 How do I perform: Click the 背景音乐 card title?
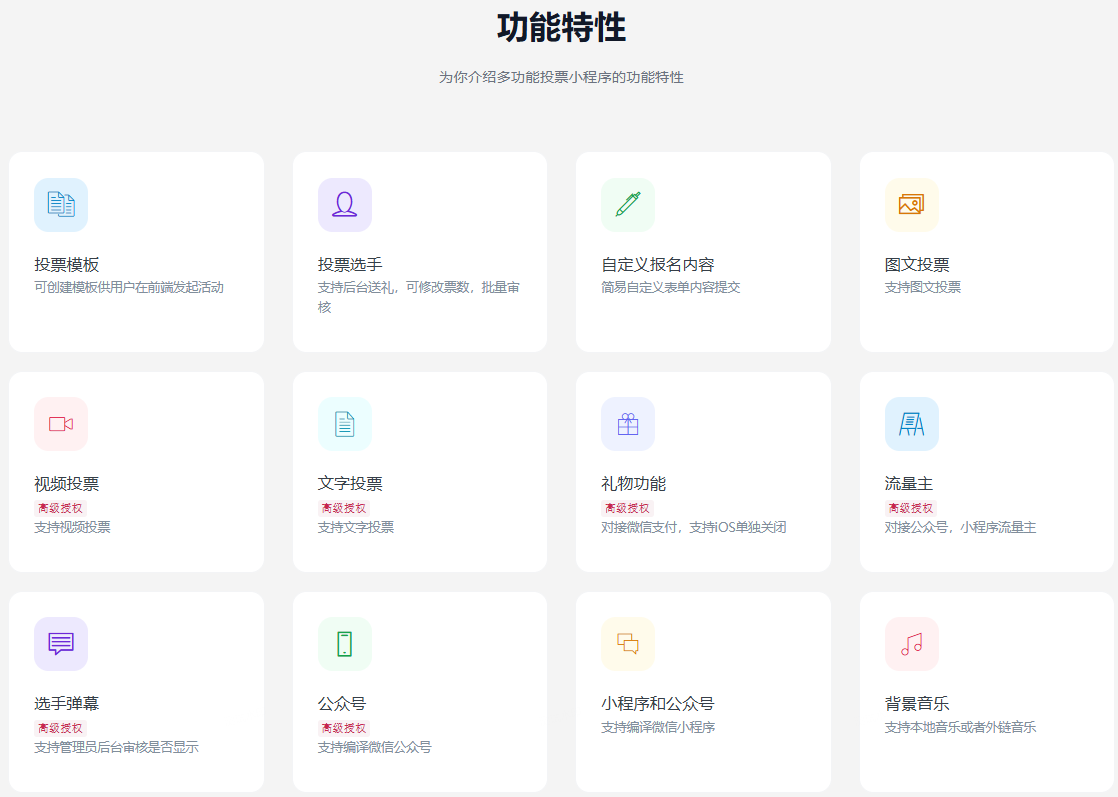coord(917,704)
